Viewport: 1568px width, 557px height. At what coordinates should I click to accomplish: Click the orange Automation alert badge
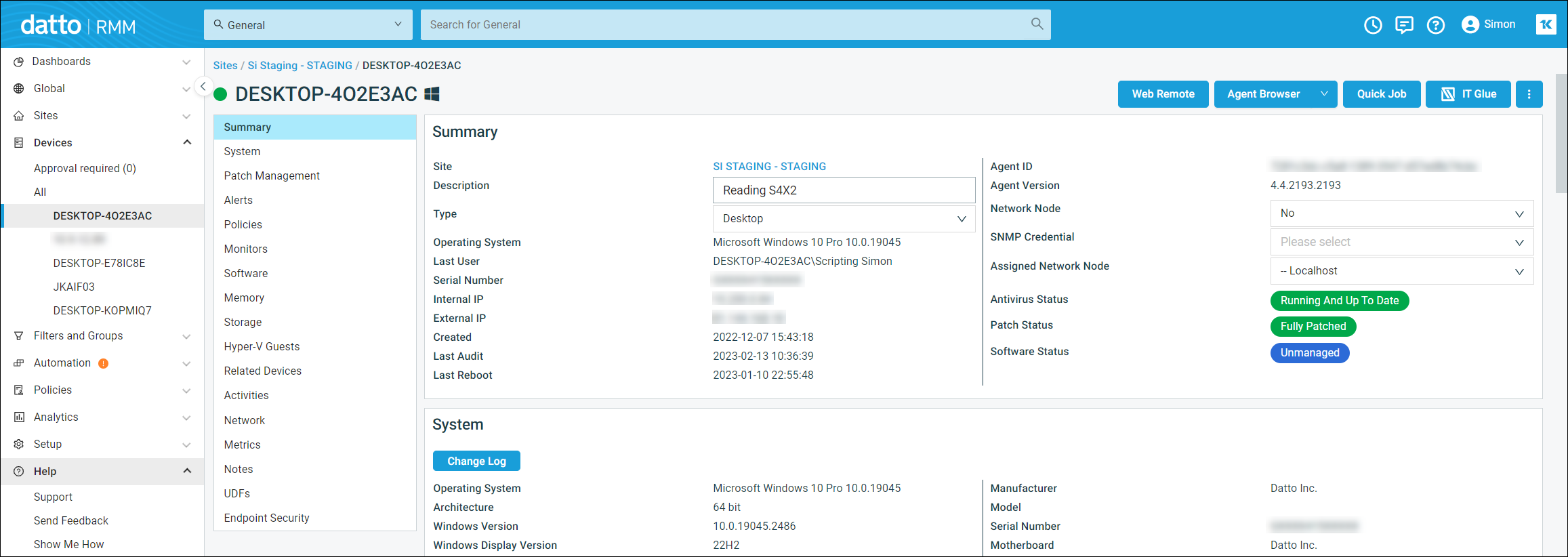point(103,363)
